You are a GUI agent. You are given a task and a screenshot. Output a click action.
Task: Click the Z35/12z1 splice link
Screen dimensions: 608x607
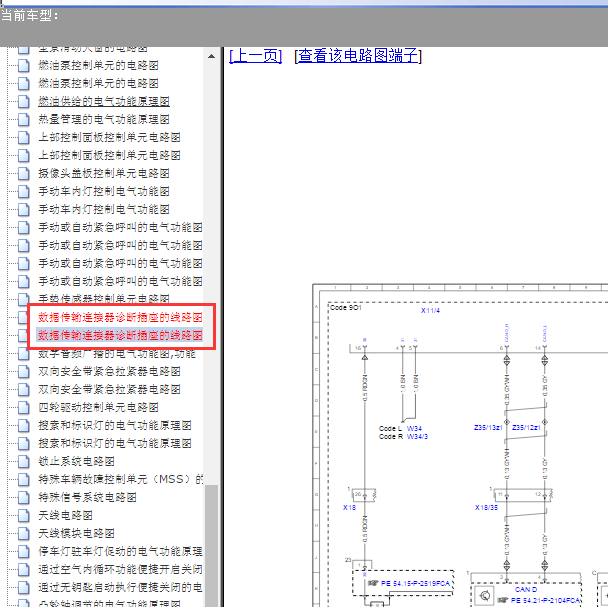[526, 427]
